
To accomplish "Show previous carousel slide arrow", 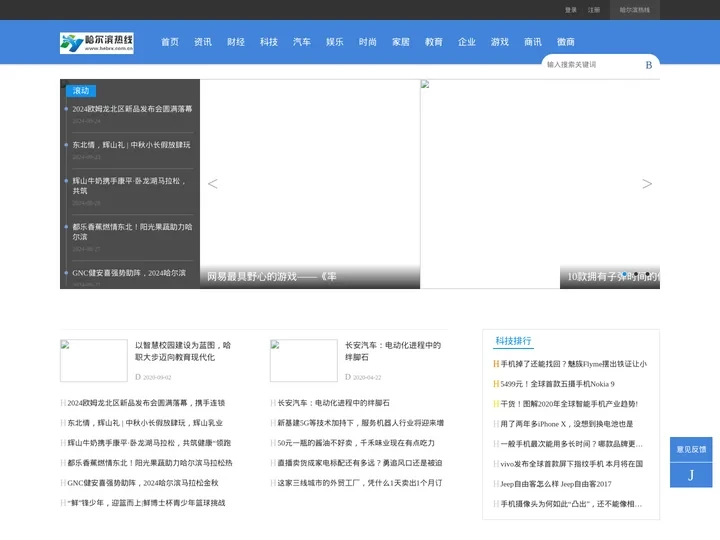I will [x=212, y=184].
